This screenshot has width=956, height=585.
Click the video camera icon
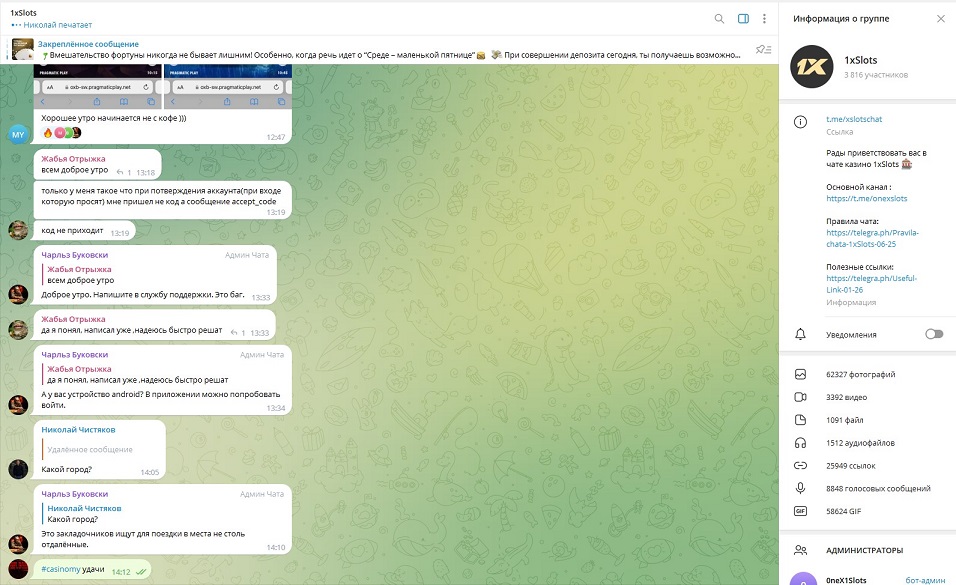(x=801, y=397)
